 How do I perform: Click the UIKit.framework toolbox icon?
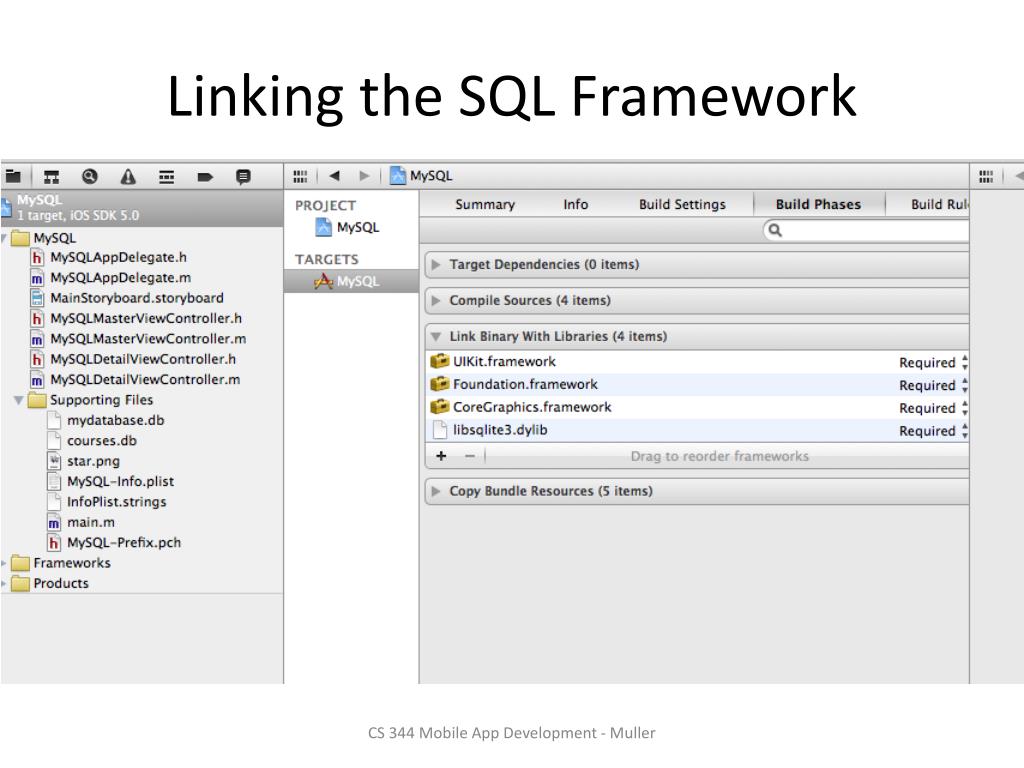tap(440, 361)
